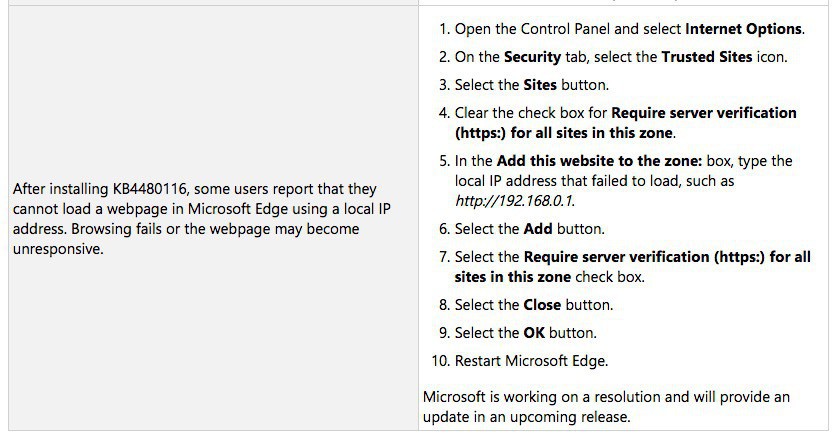Click the bold "Internet Options" text
Image resolution: width=835 pixels, height=437 pixels.
(745, 29)
